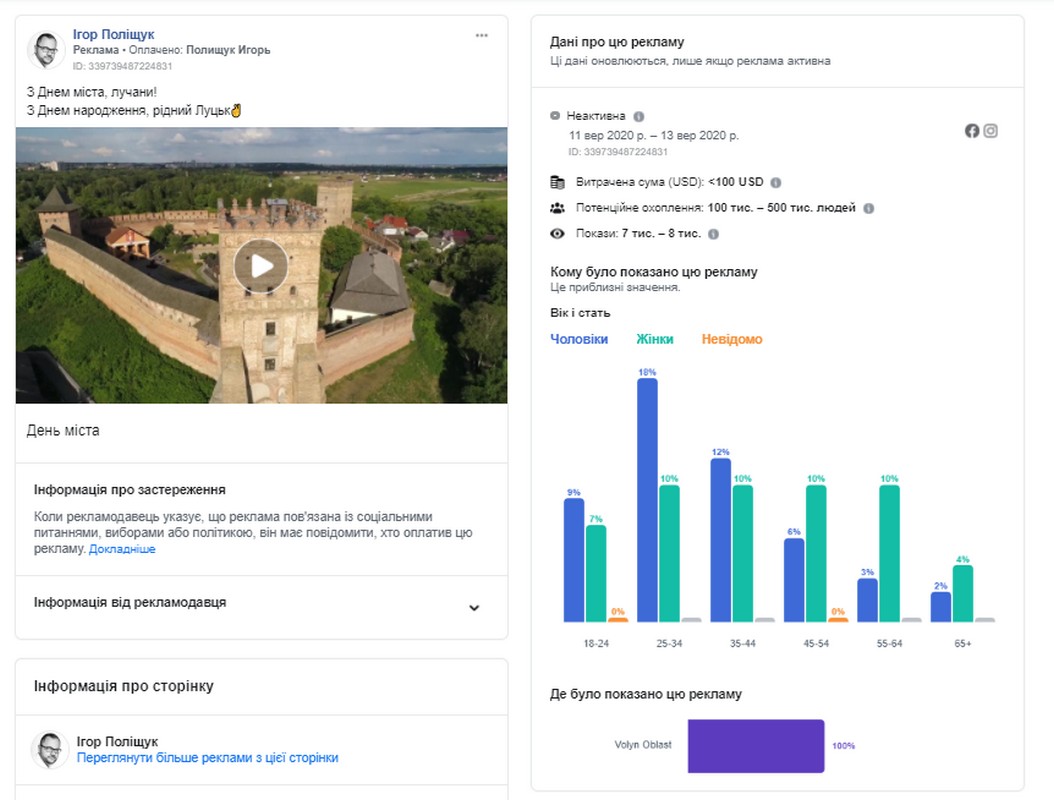
Task: Click info icon beside Витрачена сума
Action: coord(776,183)
